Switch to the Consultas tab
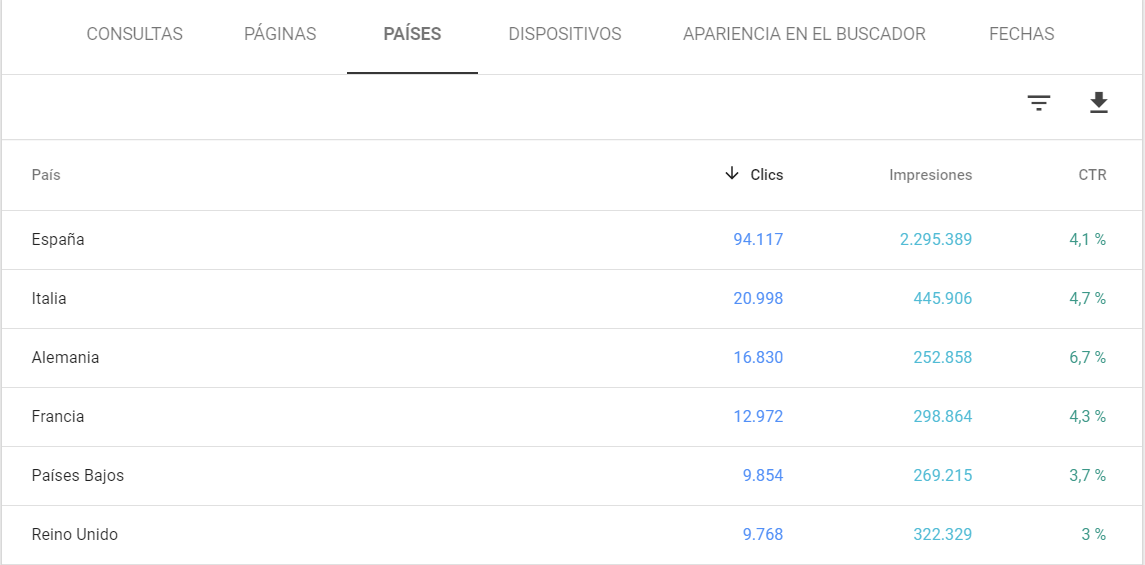This screenshot has height=565, width=1145. point(135,34)
